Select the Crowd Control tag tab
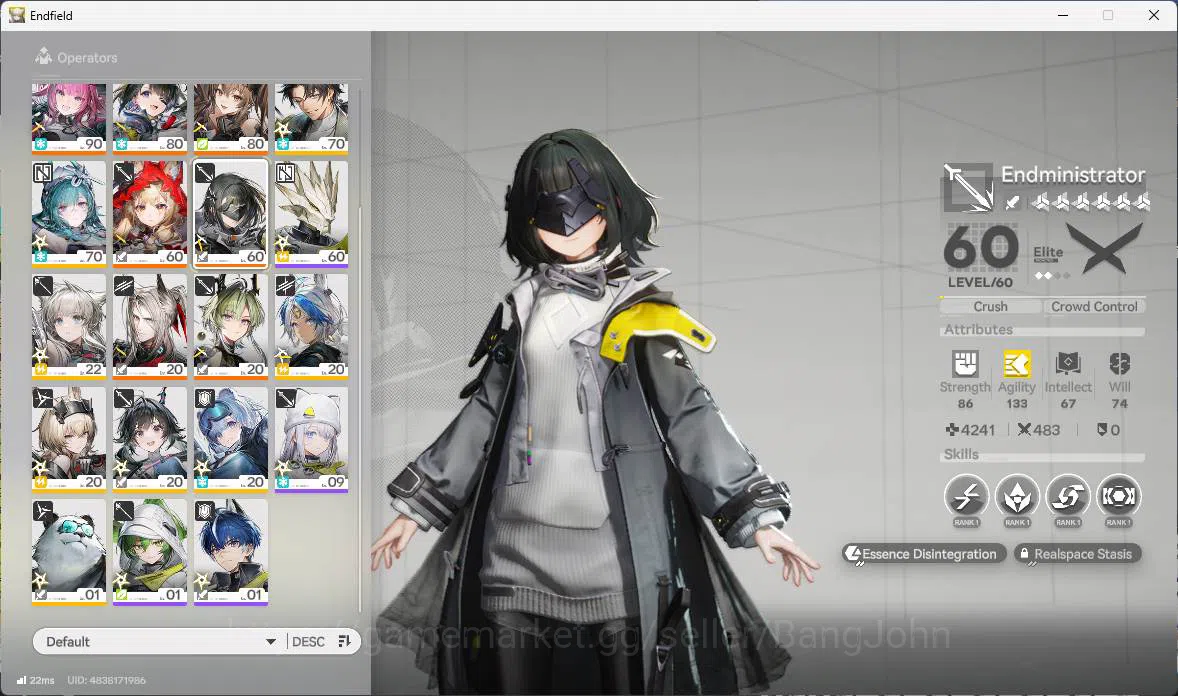The image size is (1178, 696). click(1094, 307)
